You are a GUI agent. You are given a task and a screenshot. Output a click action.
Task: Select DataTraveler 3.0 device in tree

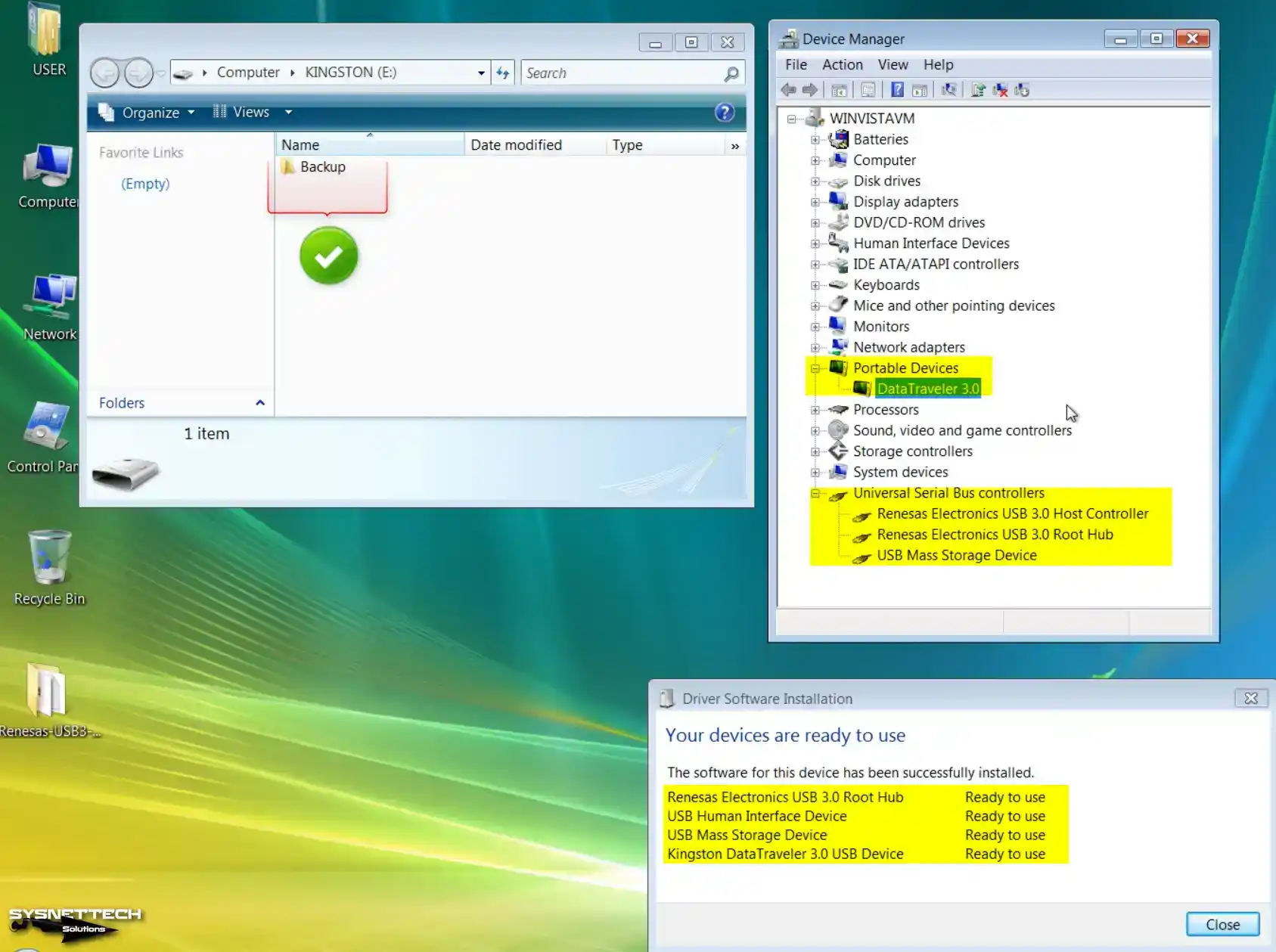927,389
